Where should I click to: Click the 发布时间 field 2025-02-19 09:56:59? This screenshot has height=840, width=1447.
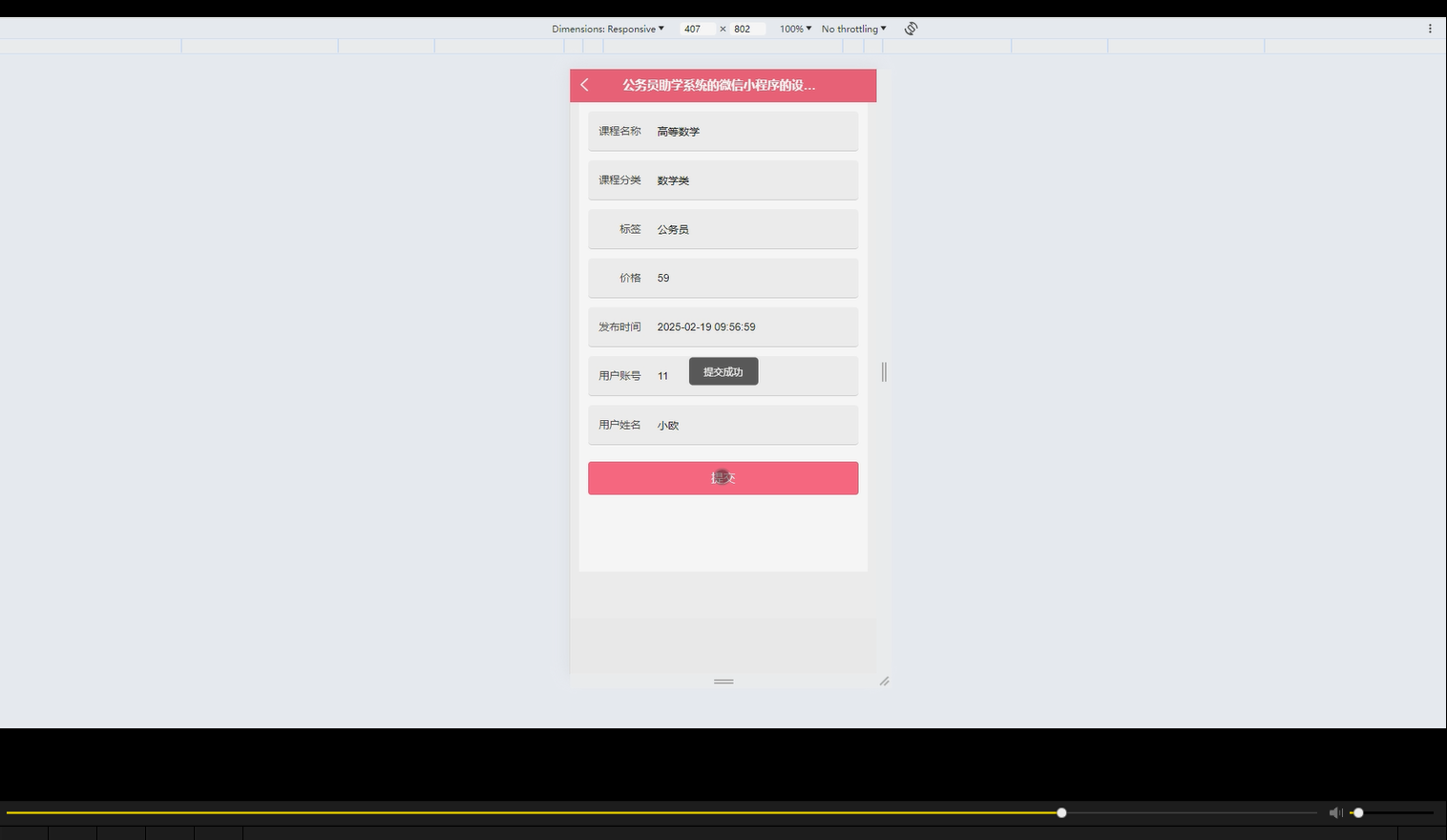coord(723,326)
